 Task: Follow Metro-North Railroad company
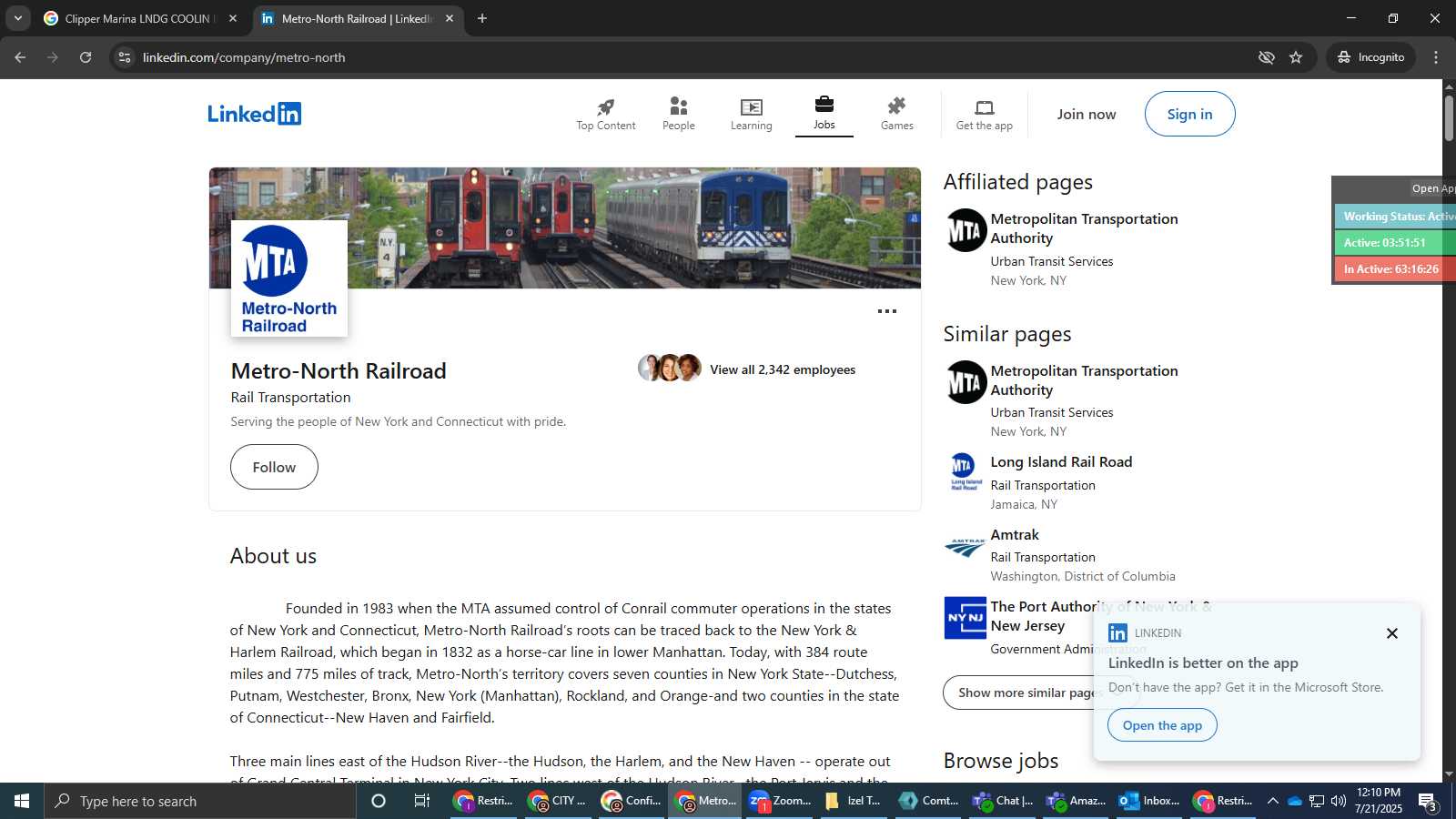[274, 467]
